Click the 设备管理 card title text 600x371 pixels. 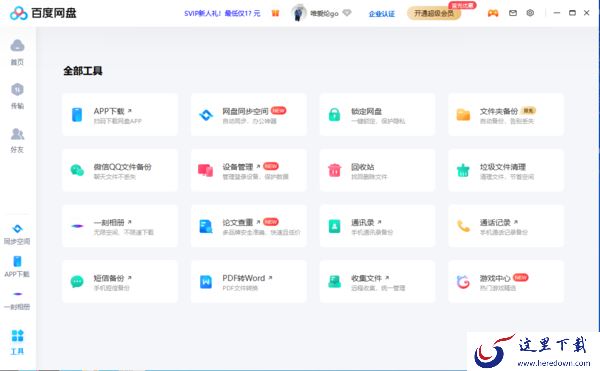click(238, 167)
